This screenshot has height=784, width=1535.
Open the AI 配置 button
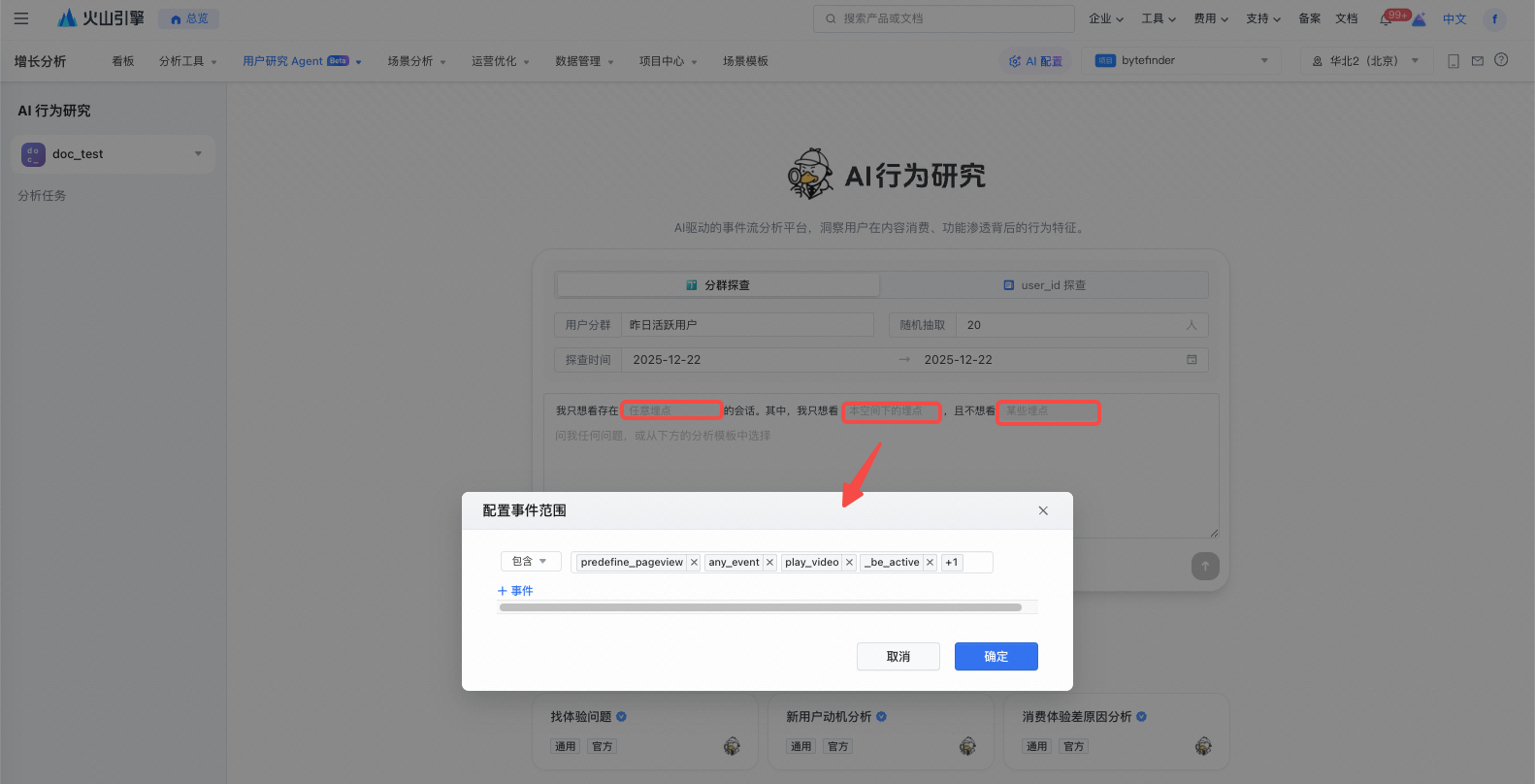coord(1035,61)
